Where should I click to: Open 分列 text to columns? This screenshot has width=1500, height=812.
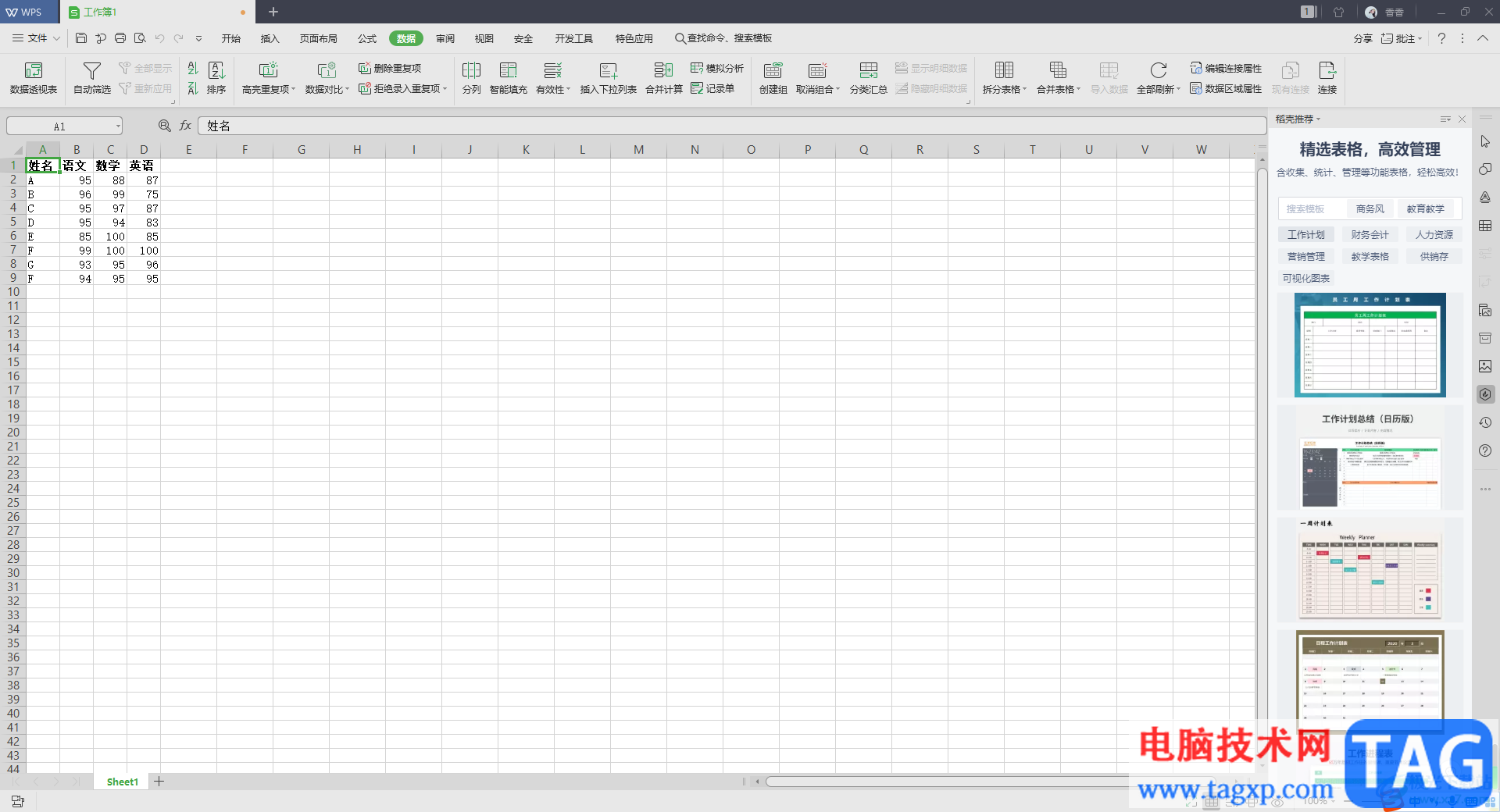click(x=471, y=78)
